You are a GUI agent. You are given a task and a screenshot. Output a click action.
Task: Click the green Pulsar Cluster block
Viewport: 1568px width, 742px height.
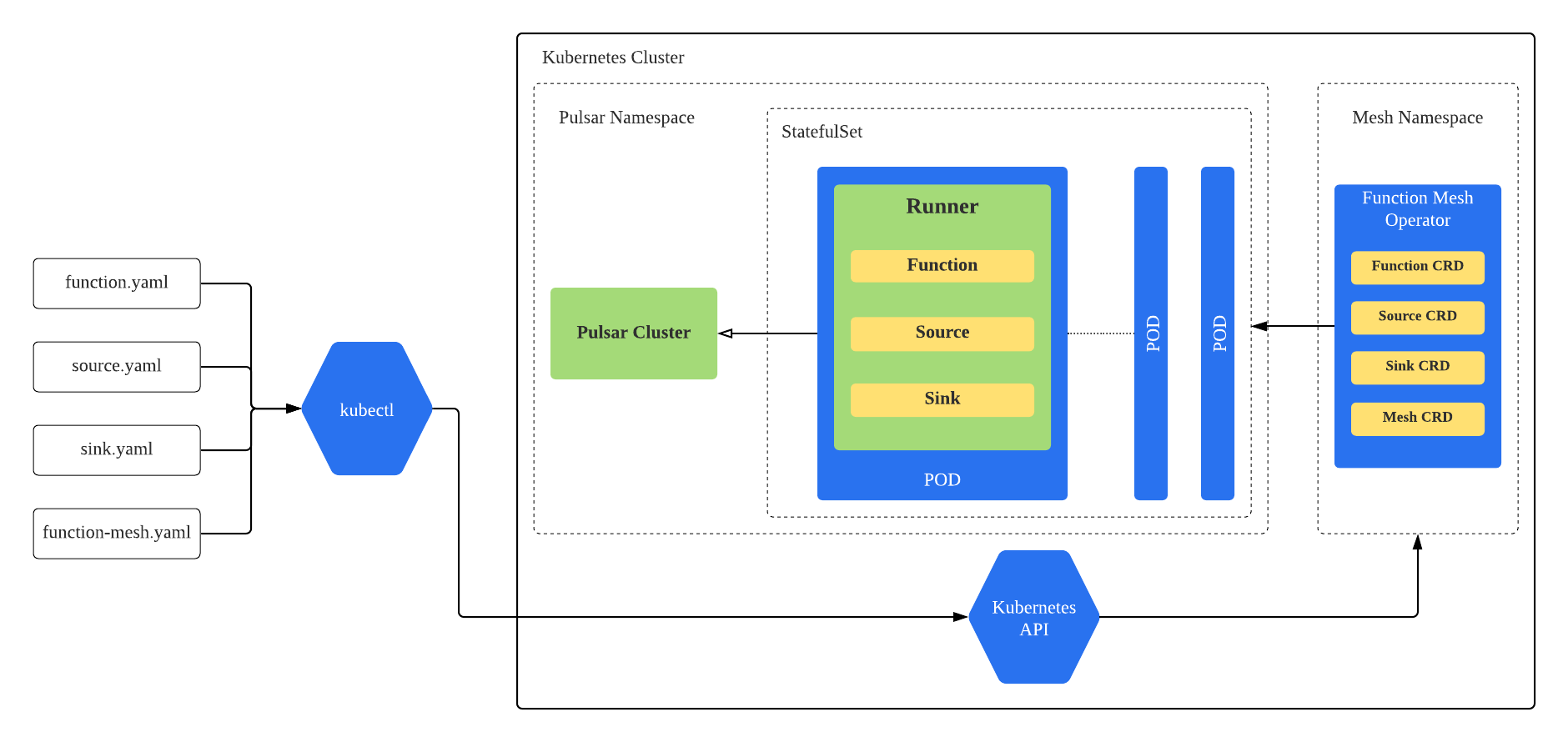tap(633, 333)
